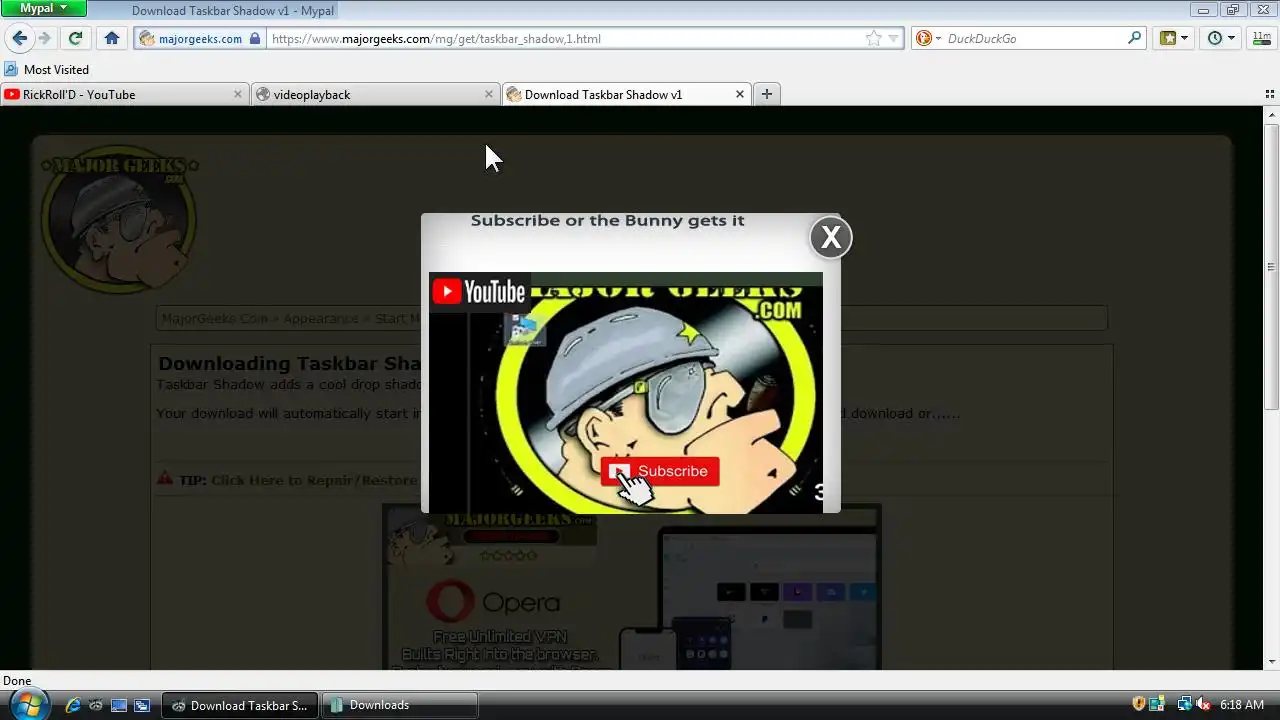Click the security shield tray icon

pos(1138,704)
